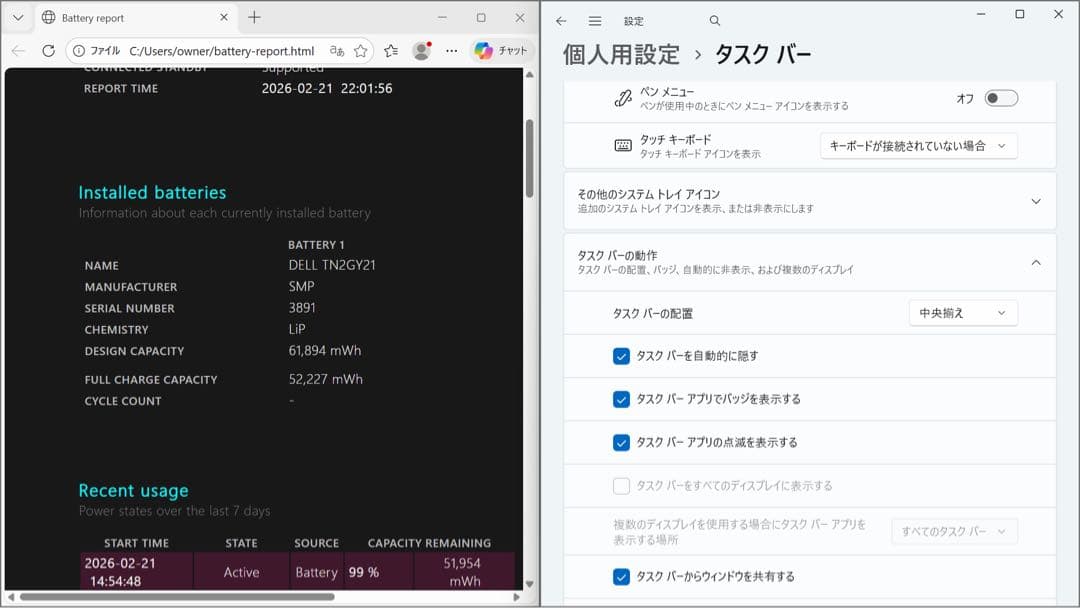Open Edge settings via ellipsis icon
The width and height of the screenshot is (1080, 608).
452,49
